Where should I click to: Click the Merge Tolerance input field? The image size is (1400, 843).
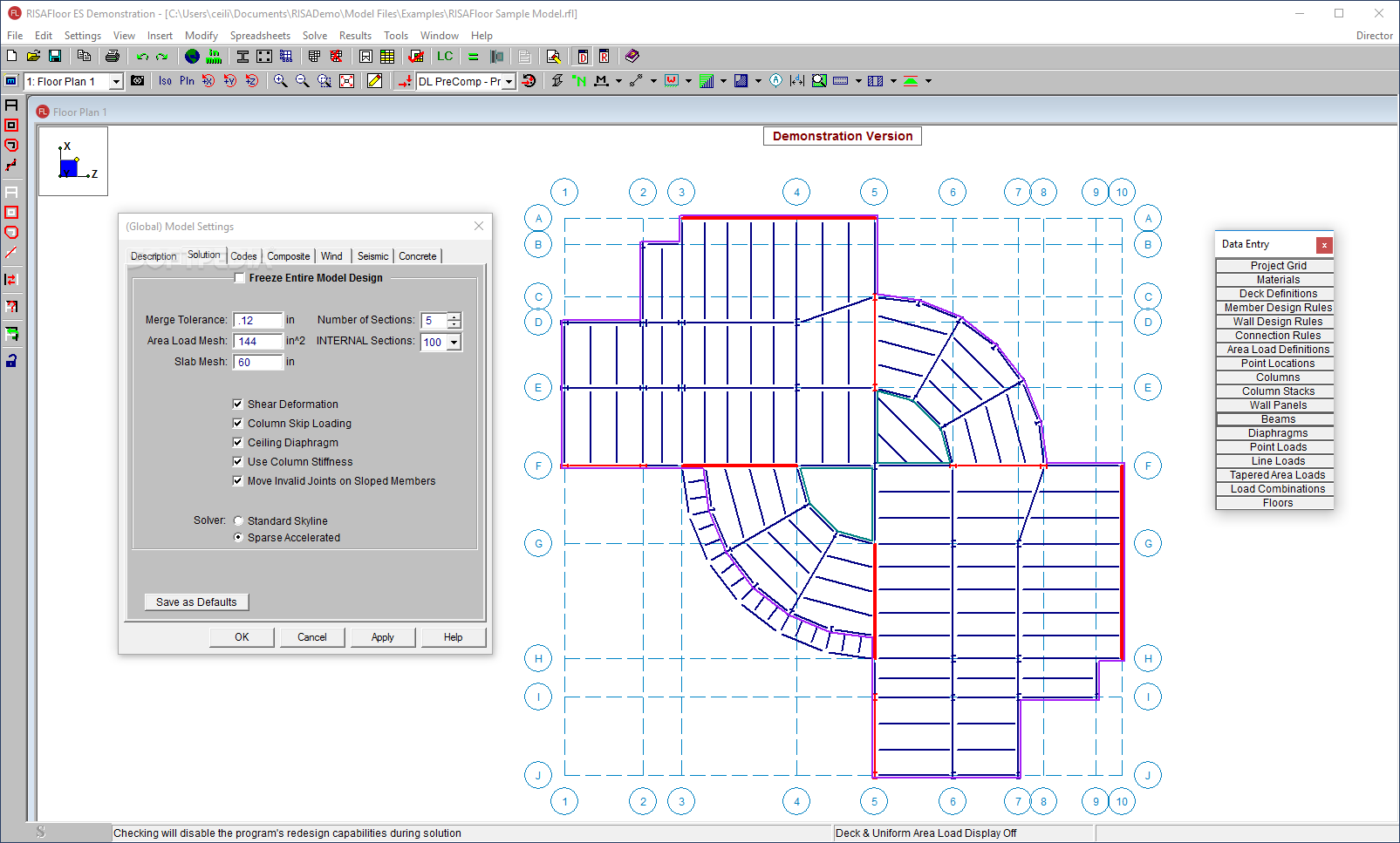[258, 320]
